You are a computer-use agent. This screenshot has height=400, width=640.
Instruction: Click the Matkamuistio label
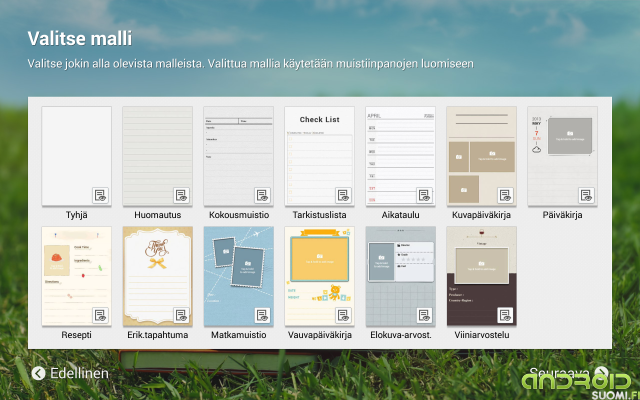pos(239,335)
